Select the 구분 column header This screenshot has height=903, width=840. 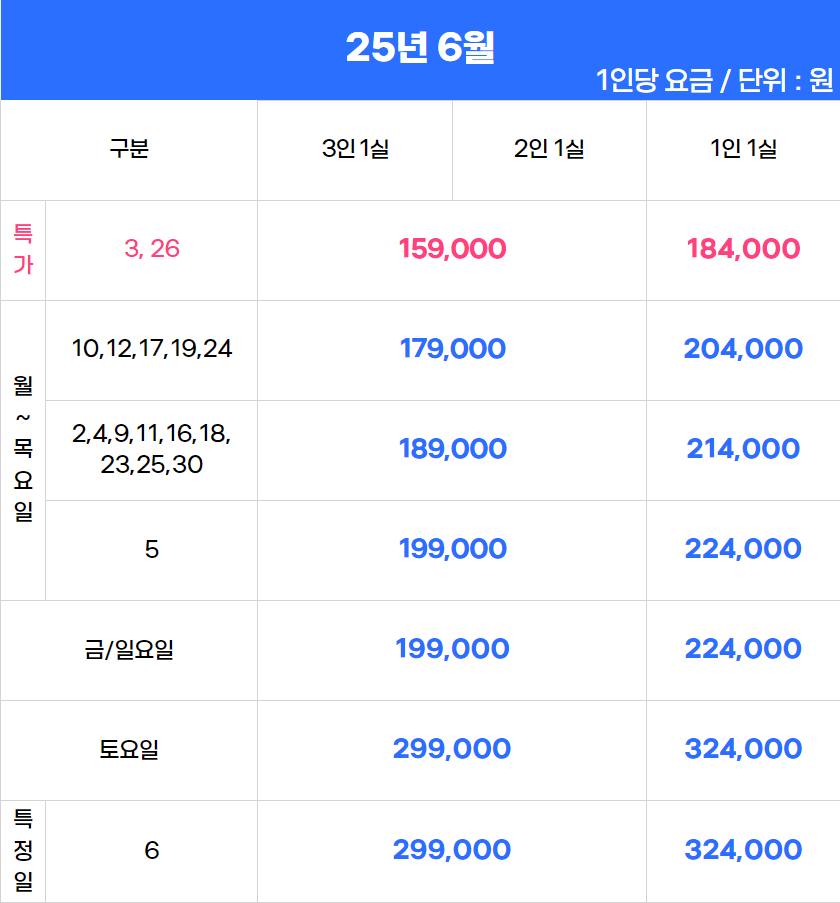click(x=129, y=149)
